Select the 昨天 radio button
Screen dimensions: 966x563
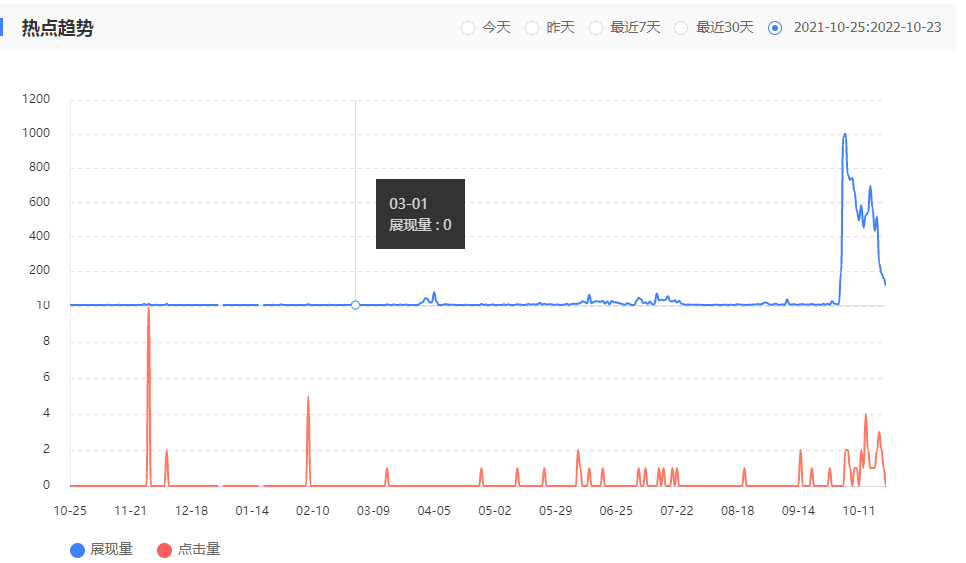click(532, 28)
